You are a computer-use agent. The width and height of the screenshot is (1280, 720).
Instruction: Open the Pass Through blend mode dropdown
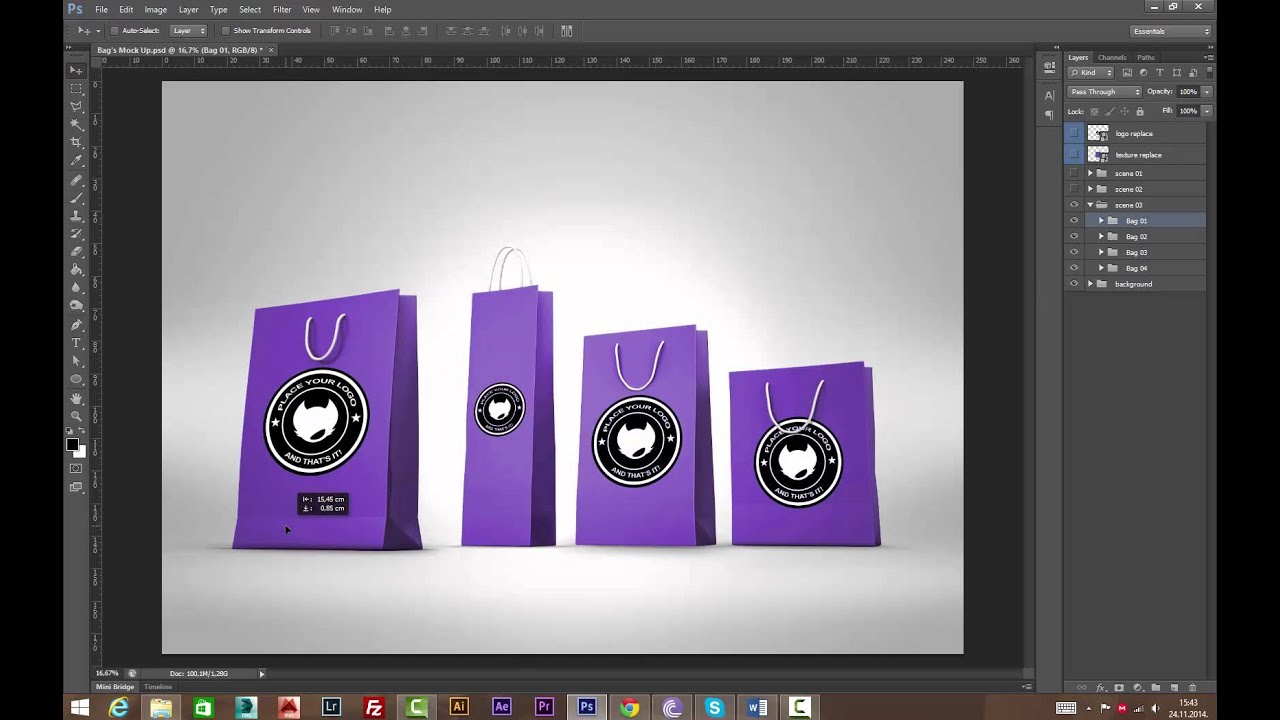(1105, 92)
